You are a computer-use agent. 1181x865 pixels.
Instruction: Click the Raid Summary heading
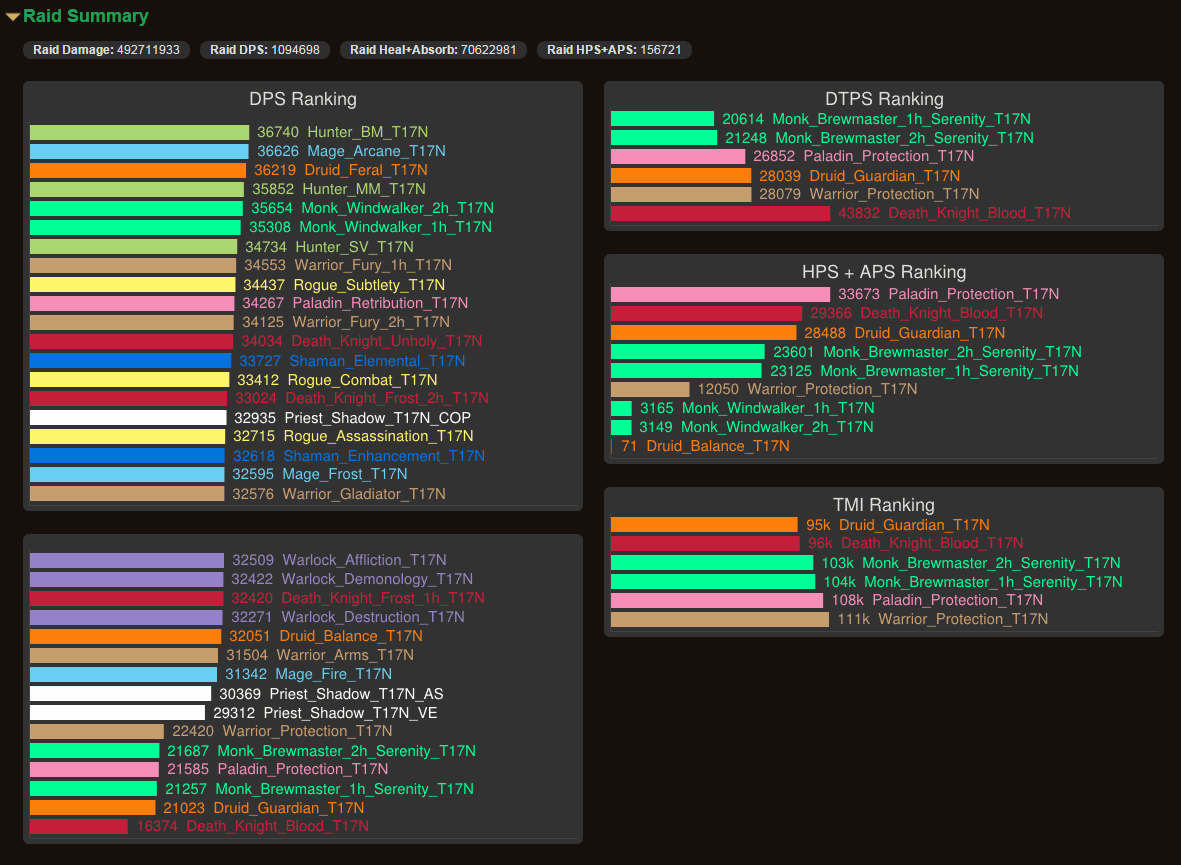pos(85,16)
